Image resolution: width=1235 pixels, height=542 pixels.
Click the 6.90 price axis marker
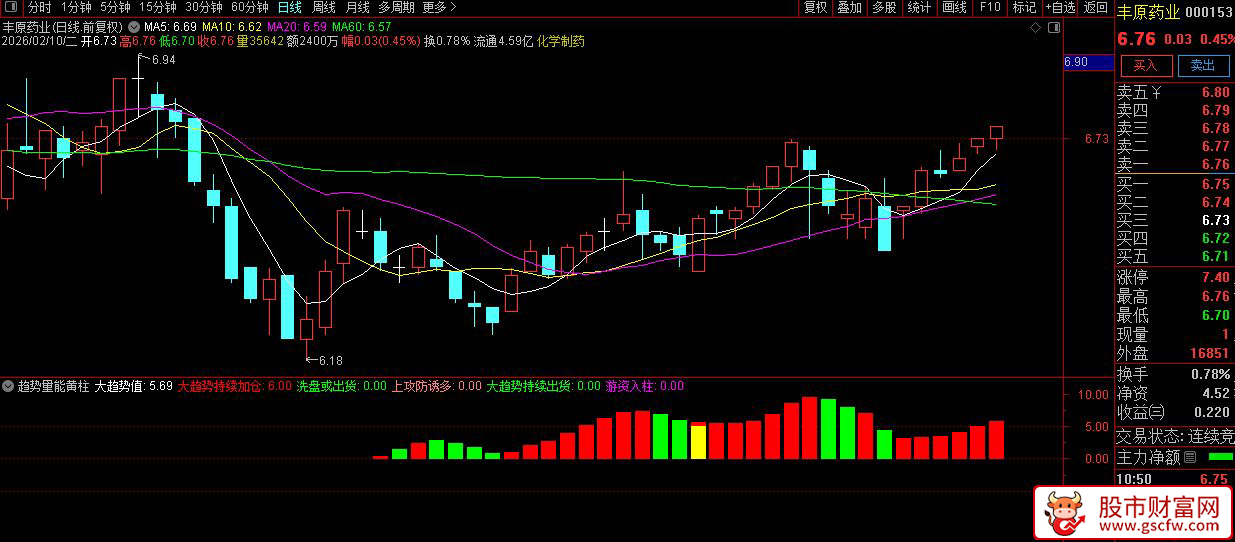pos(1088,62)
